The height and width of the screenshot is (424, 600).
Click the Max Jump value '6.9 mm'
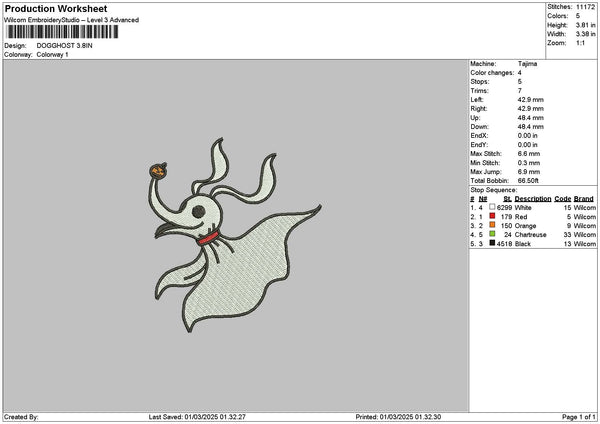coord(529,172)
